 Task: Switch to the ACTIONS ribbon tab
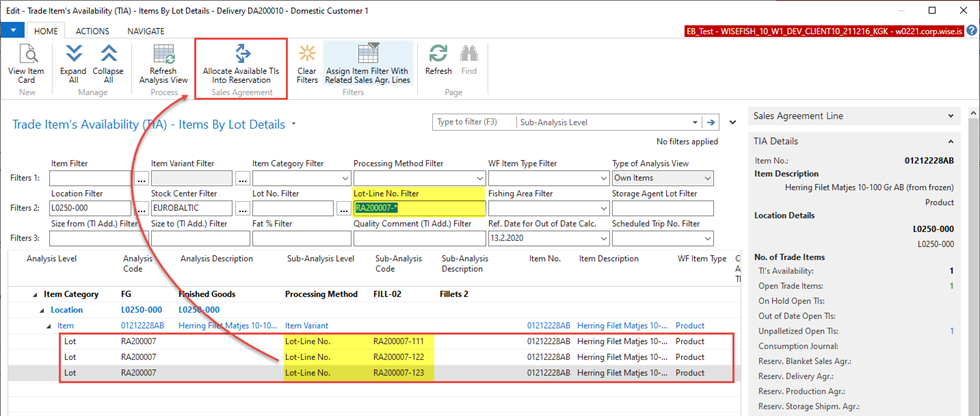tap(92, 30)
